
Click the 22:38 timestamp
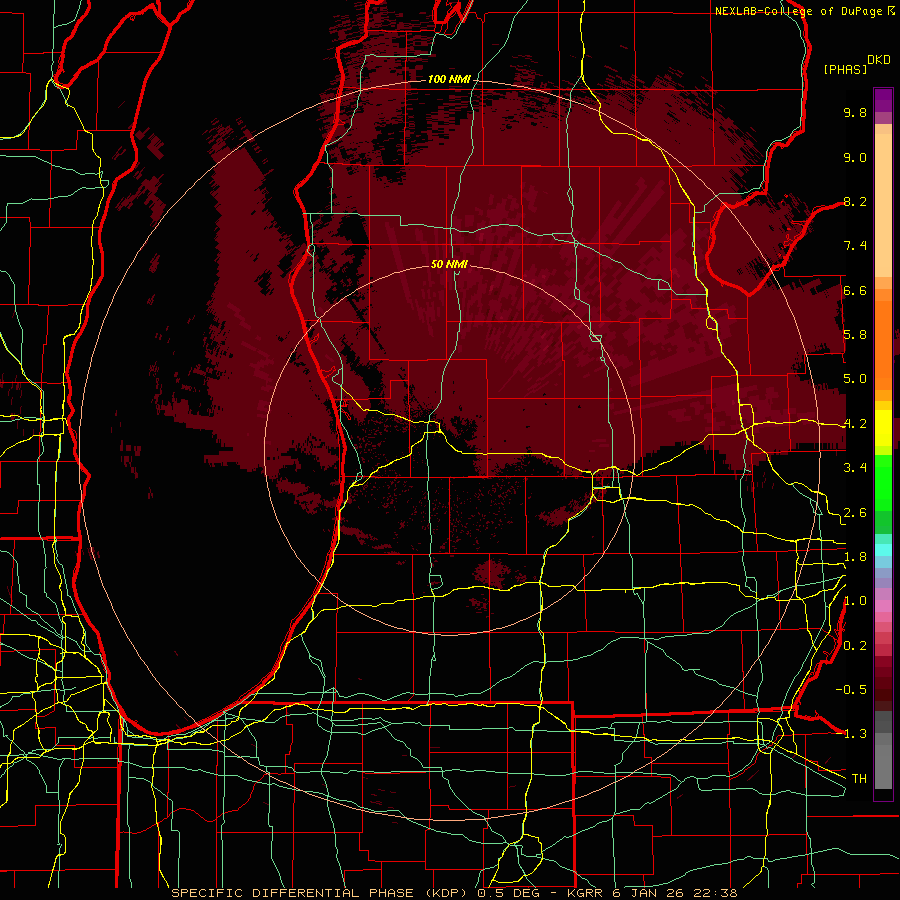[x=715, y=893]
